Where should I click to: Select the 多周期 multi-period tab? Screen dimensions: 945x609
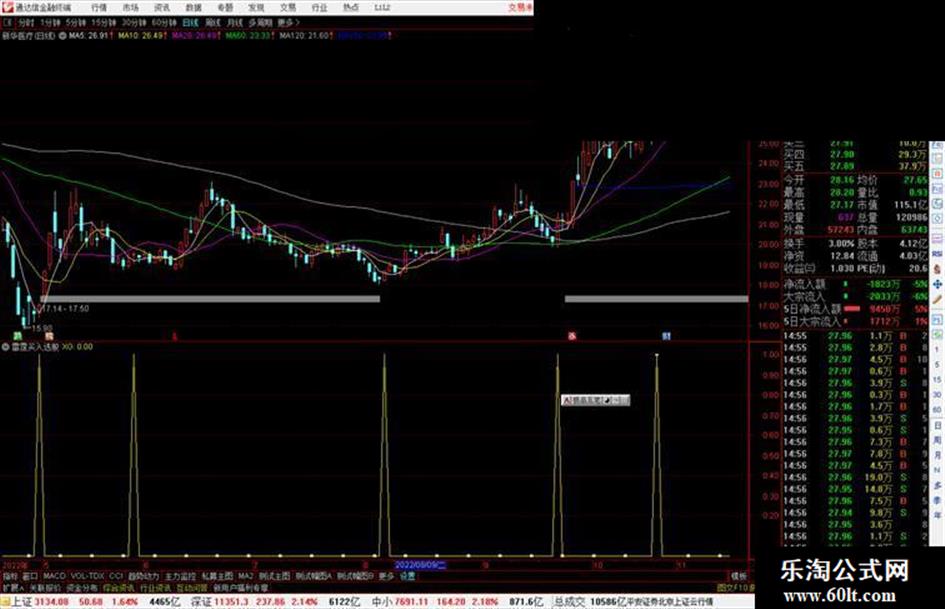pyautogui.click(x=260, y=23)
